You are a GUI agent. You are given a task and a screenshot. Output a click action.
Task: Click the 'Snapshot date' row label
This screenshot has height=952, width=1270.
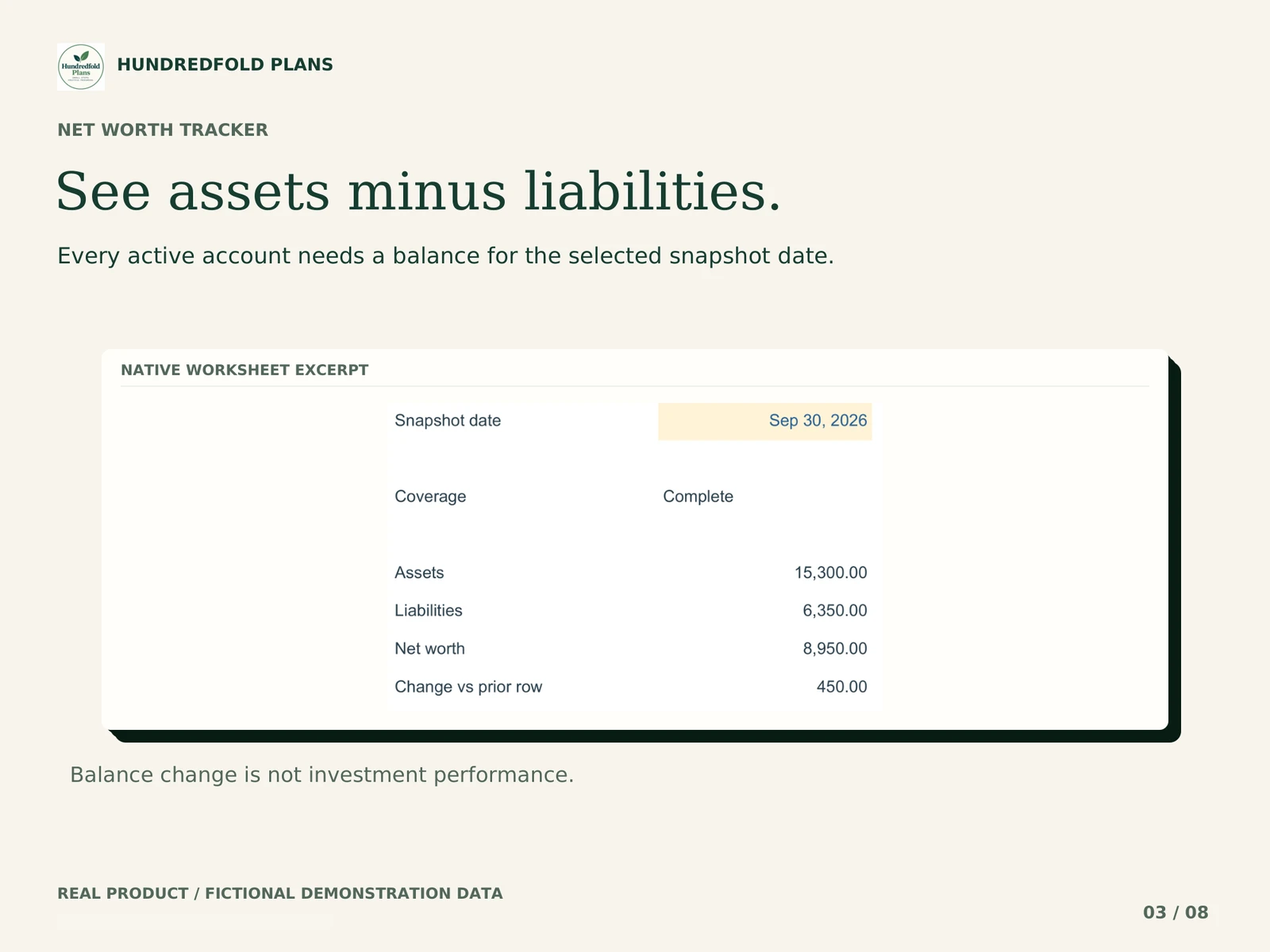click(x=448, y=420)
